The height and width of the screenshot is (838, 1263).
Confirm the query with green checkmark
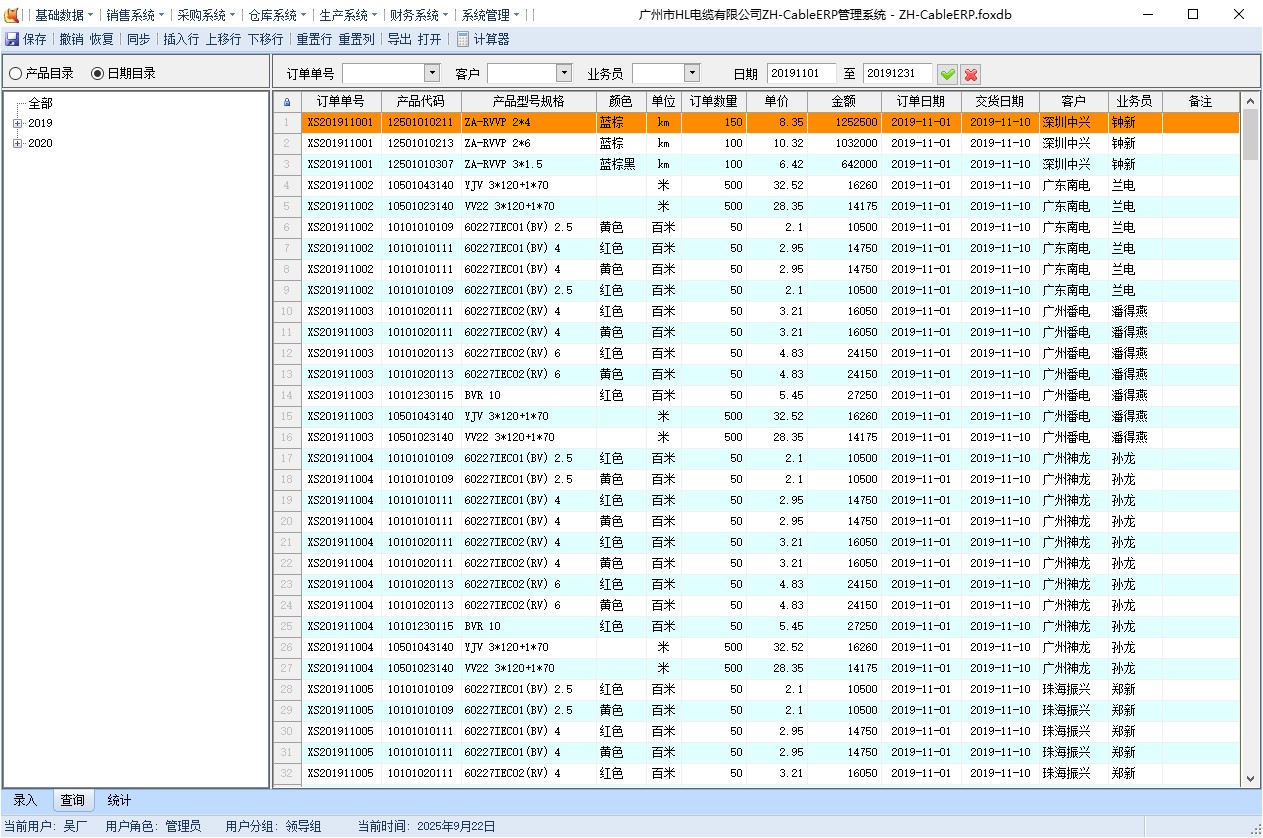coord(947,74)
